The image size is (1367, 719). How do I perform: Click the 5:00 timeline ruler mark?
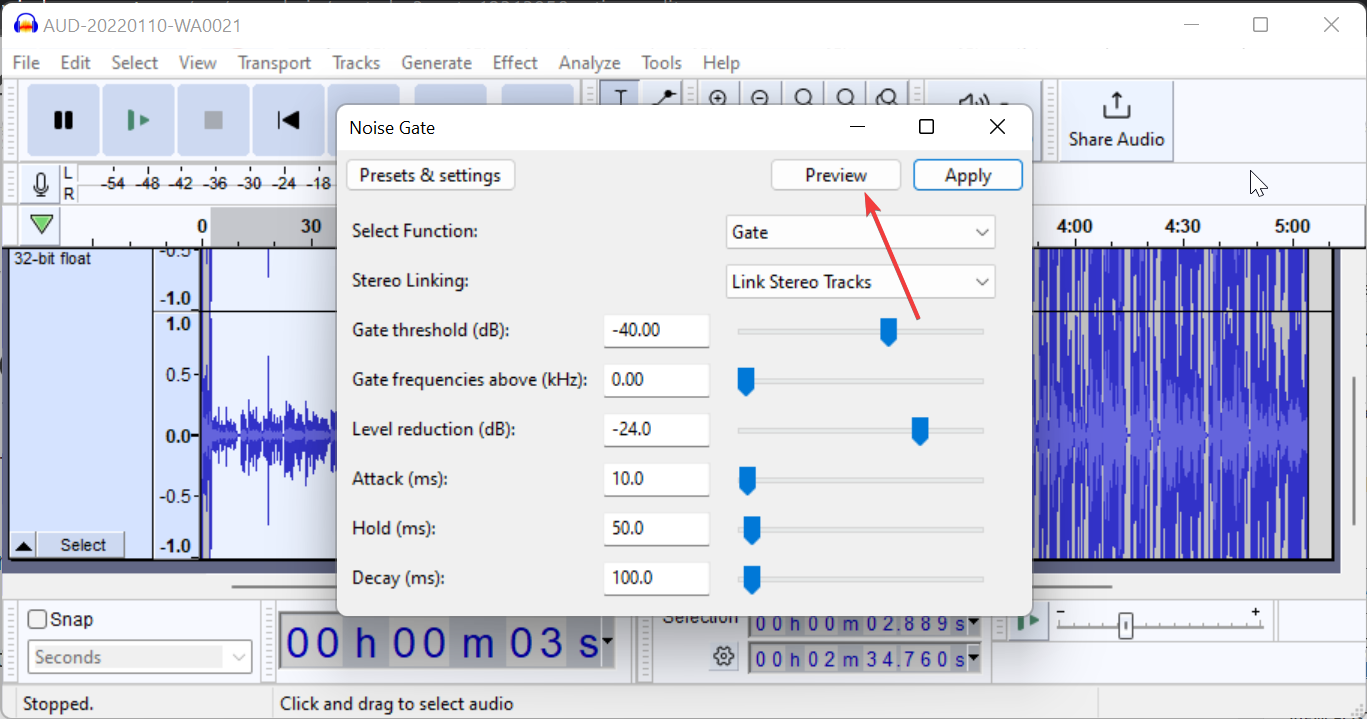pyautogui.click(x=1292, y=226)
